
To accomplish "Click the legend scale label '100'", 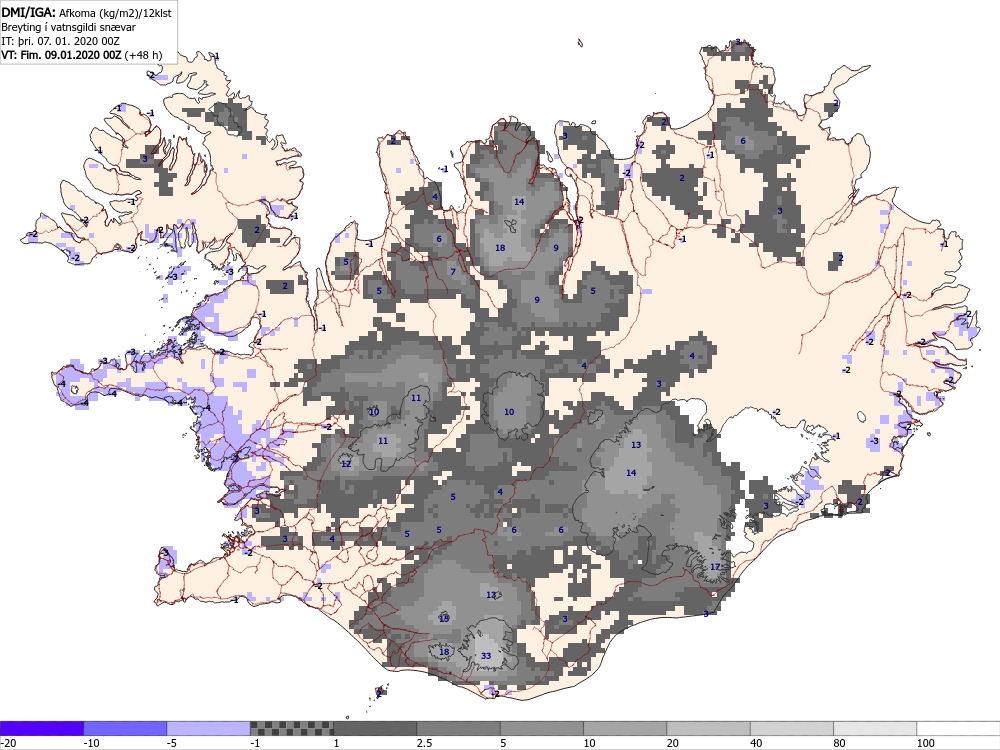I will point(925,743).
